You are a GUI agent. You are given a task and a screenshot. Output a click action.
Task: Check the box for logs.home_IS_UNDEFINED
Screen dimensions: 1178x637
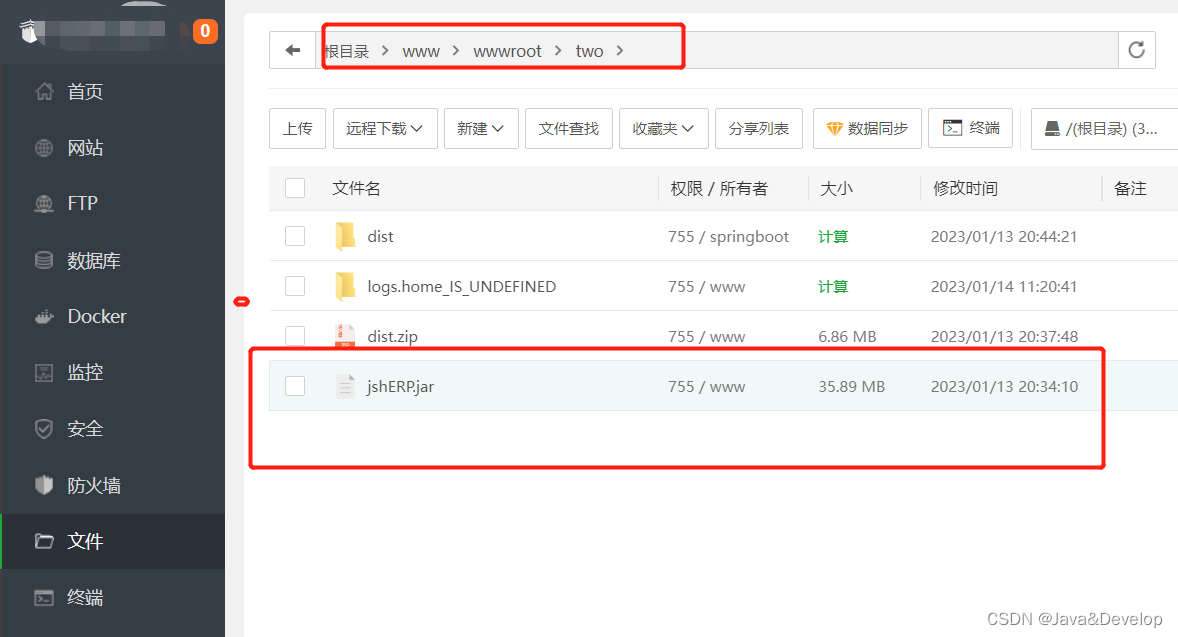[x=295, y=286]
